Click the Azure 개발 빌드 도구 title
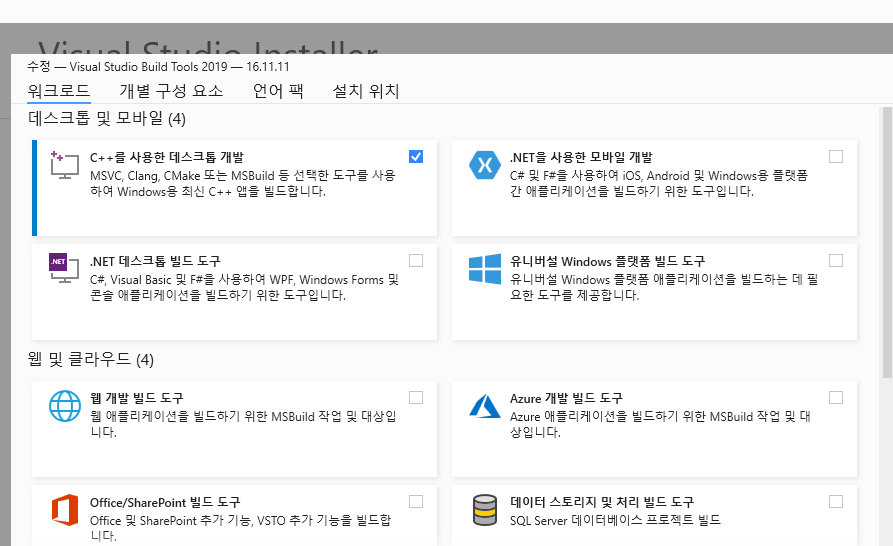This screenshot has height=546, width=893. 566,398
